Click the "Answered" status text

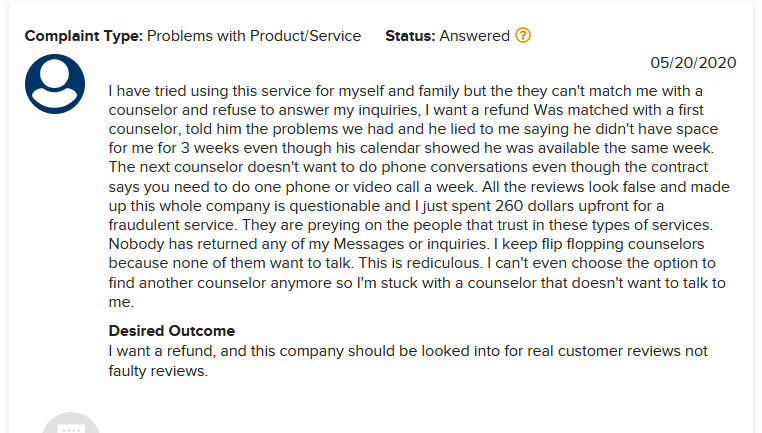pyautogui.click(x=474, y=36)
